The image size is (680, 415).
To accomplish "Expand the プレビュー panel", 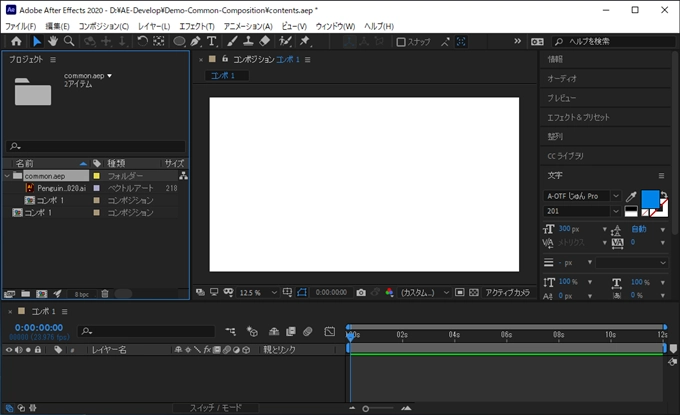I will pos(561,98).
